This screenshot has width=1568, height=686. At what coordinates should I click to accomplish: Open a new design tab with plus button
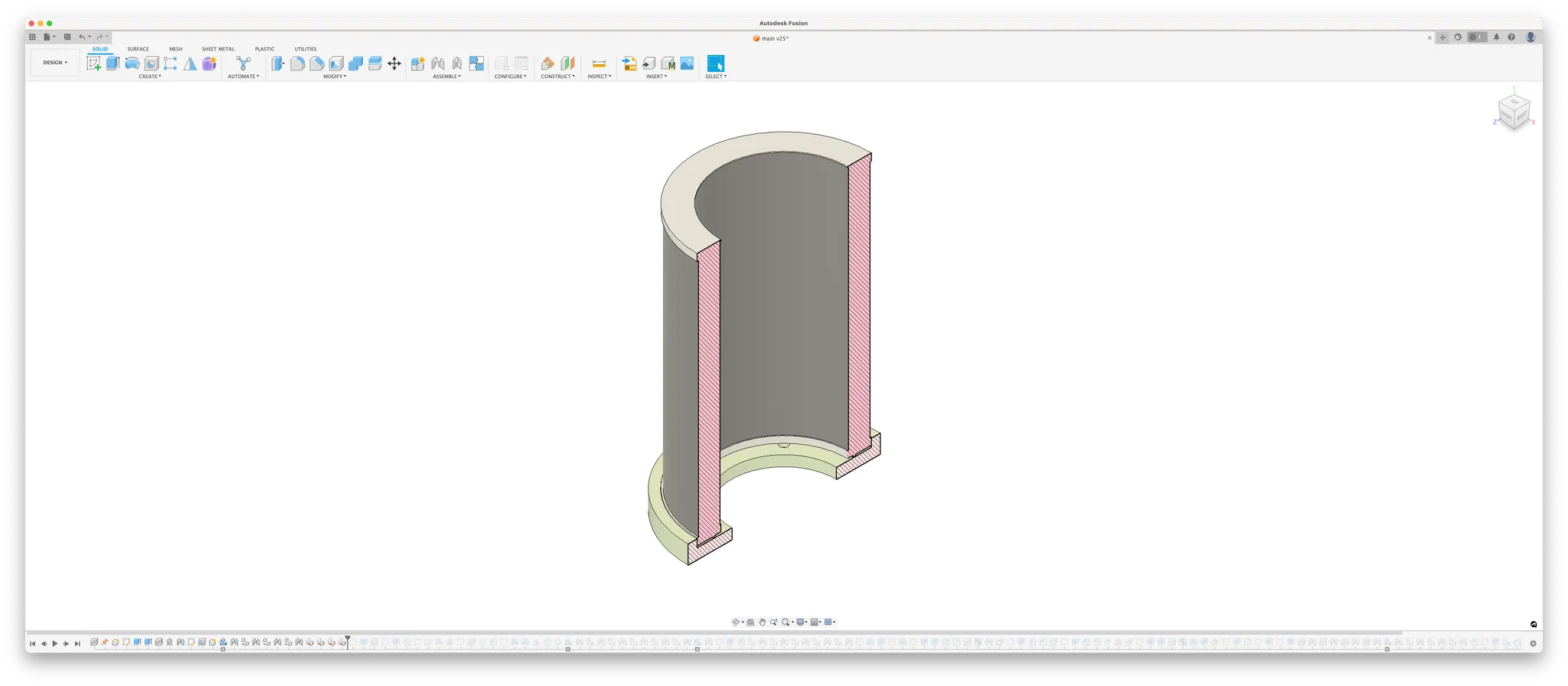[1443, 37]
